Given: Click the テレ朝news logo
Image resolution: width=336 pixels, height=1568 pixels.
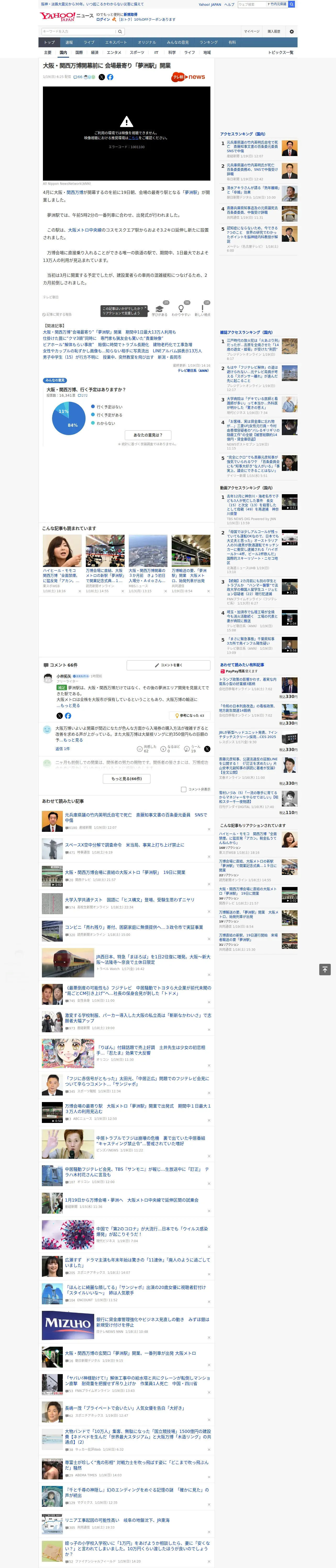Looking at the screenshot, I should tap(189, 77).
